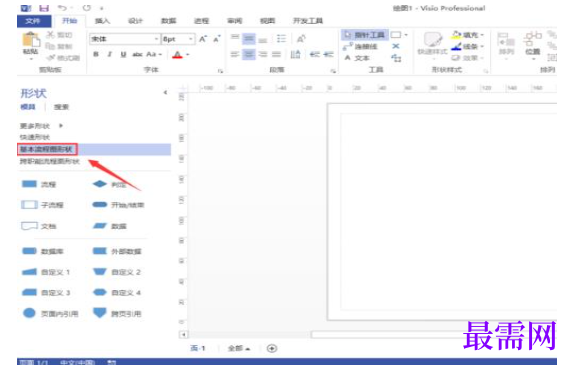Select the Pointer Tool (指针工具)

coord(364,35)
